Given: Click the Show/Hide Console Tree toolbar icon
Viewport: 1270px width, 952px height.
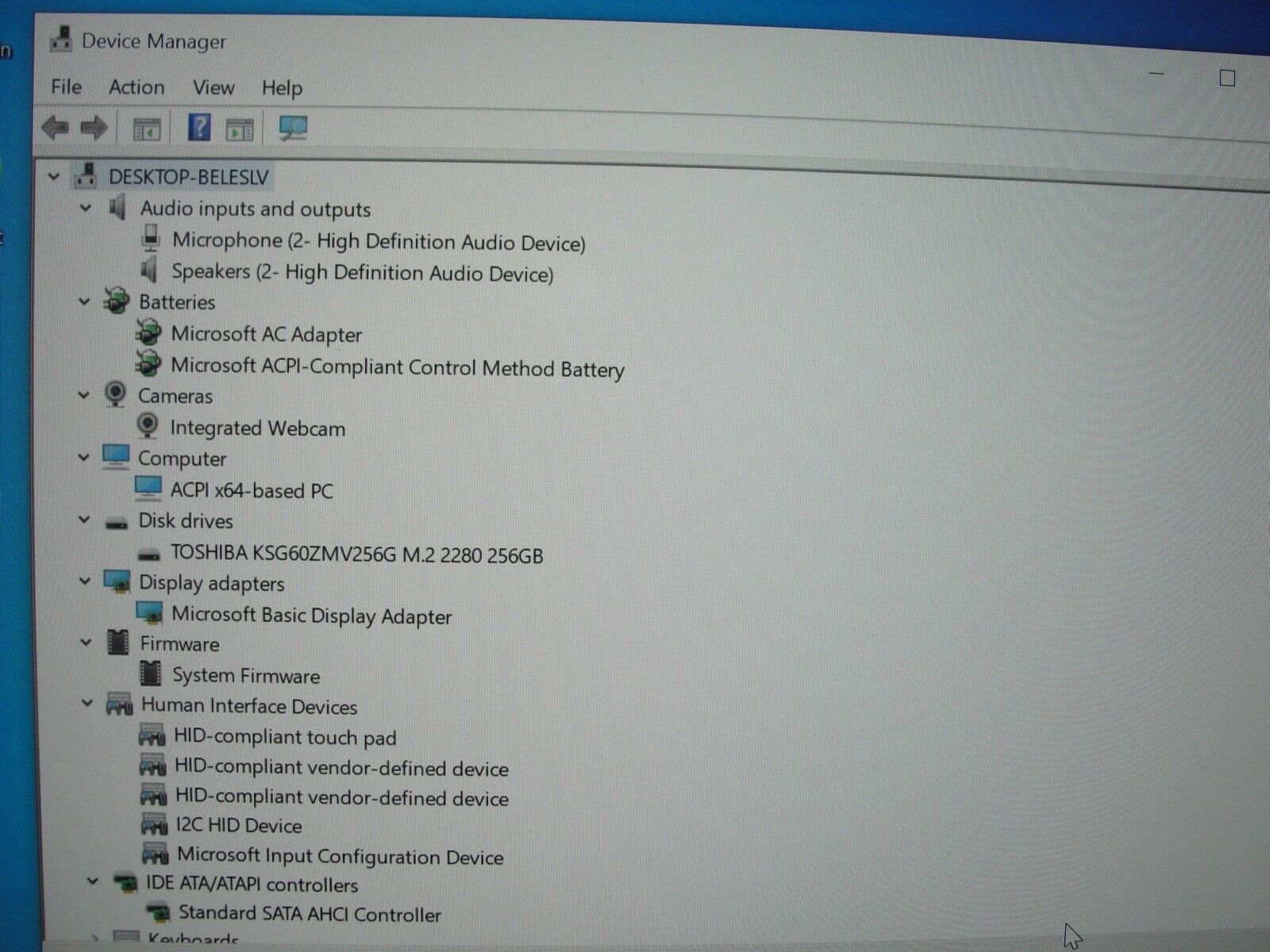Looking at the screenshot, I should click(x=146, y=129).
